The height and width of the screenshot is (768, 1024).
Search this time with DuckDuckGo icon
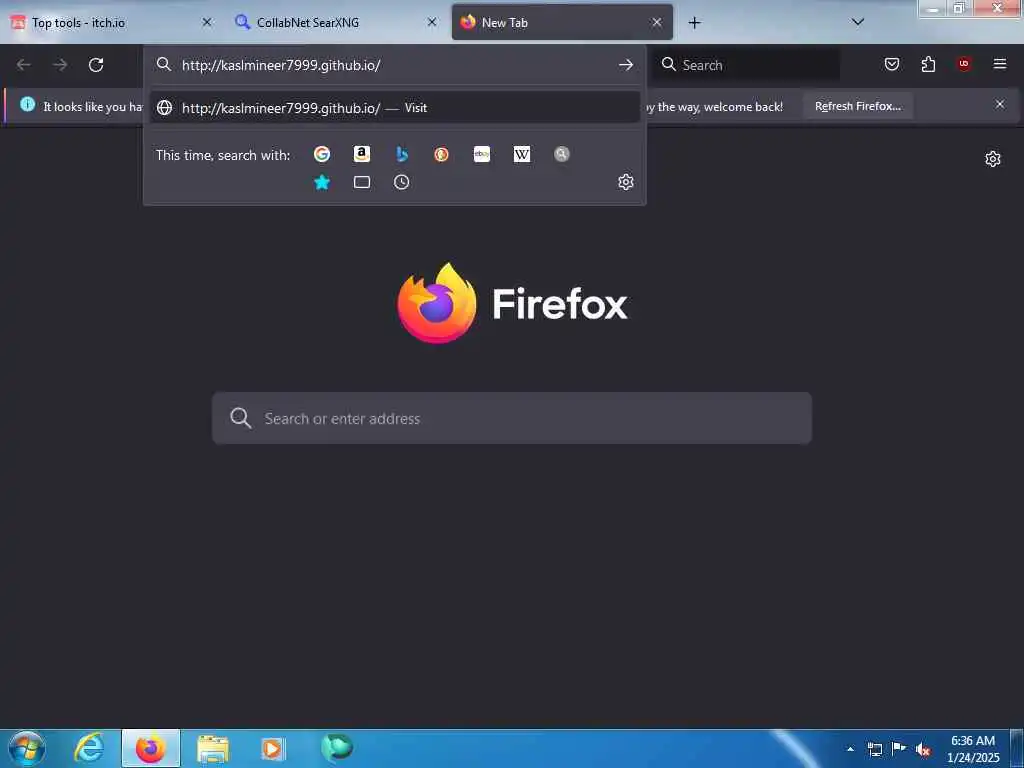tap(441, 154)
